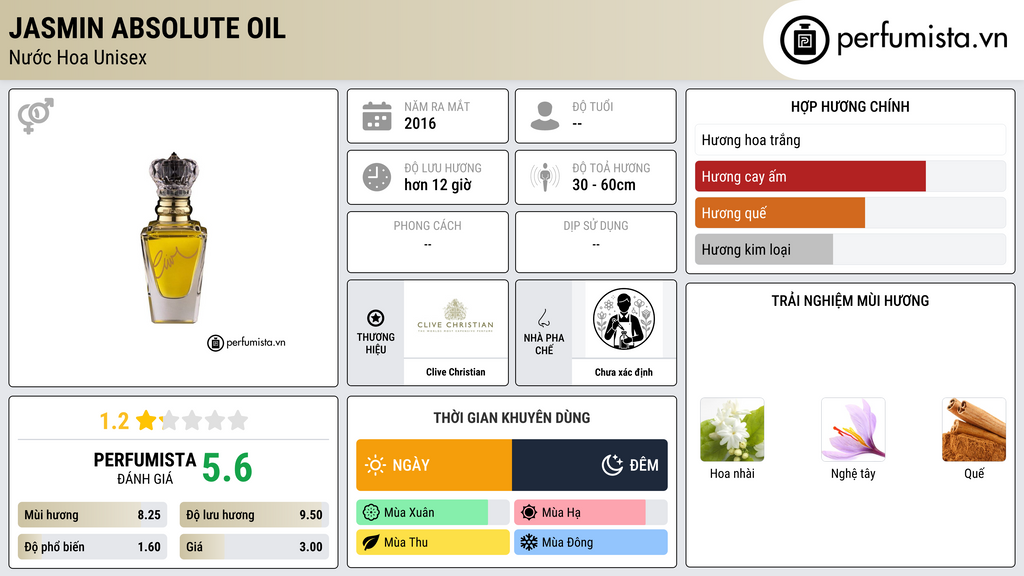Click the fifth grey rating star
1024x576 pixels.
[238, 420]
